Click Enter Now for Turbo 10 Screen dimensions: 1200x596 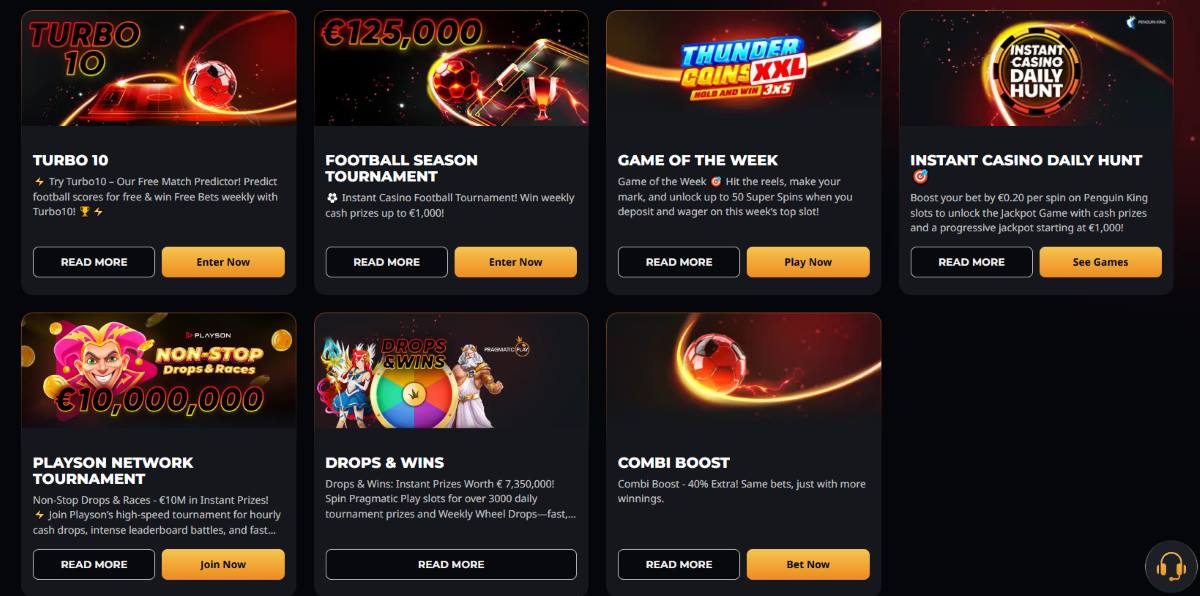[223, 262]
